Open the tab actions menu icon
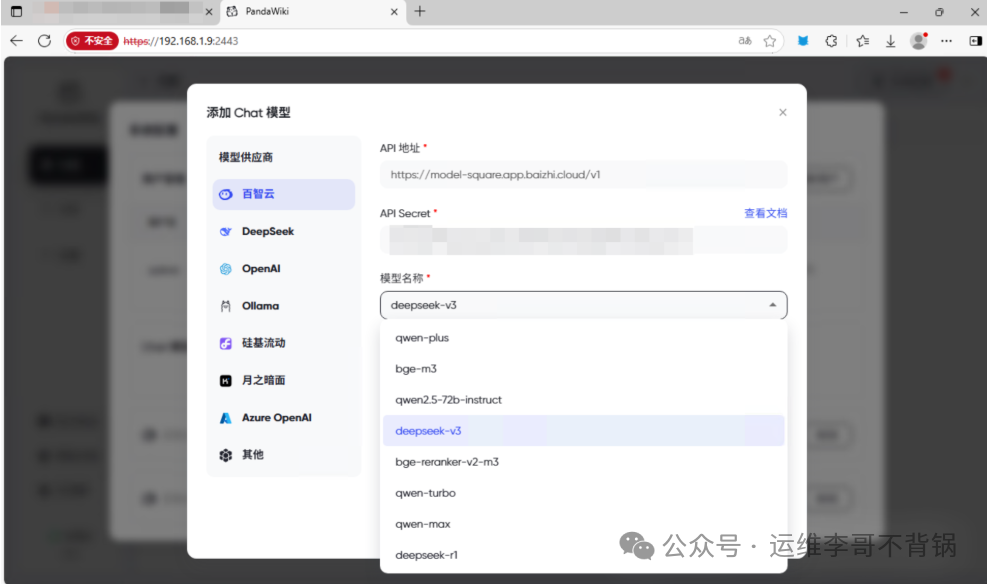The image size is (987, 584). (x=16, y=11)
